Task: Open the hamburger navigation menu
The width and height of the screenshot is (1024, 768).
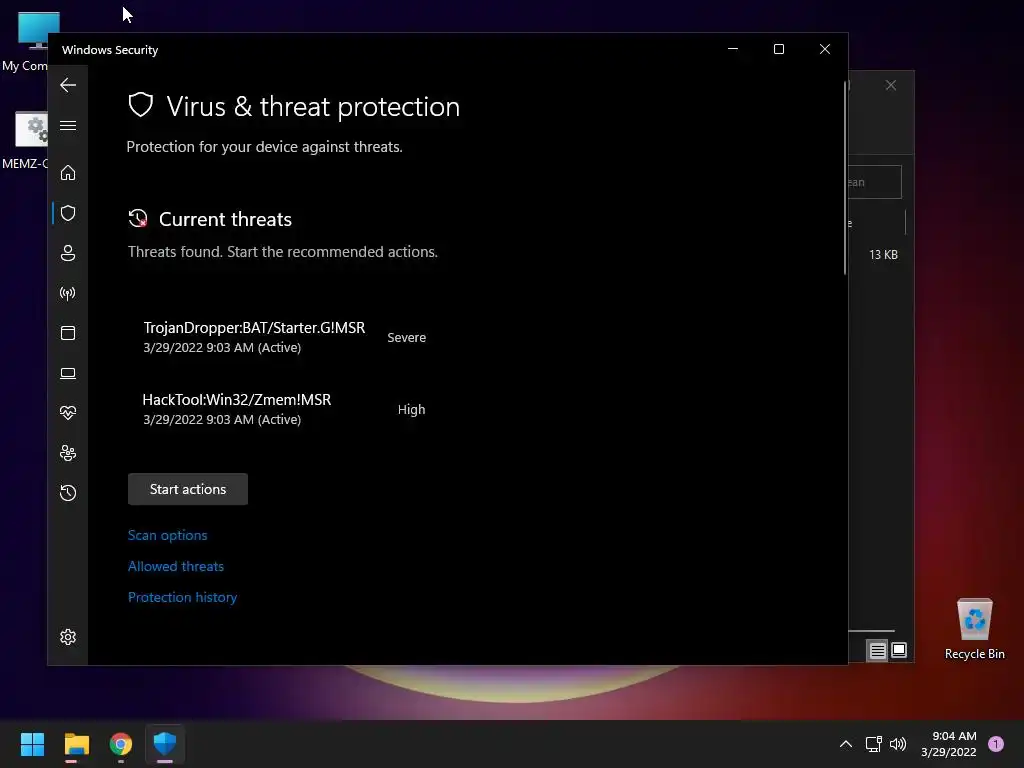Action: coord(68,125)
